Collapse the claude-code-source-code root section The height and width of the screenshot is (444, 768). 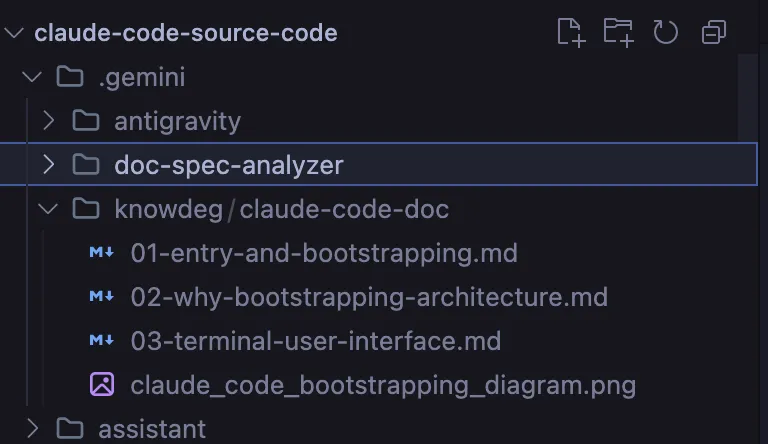pyautogui.click(x=14, y=33)
